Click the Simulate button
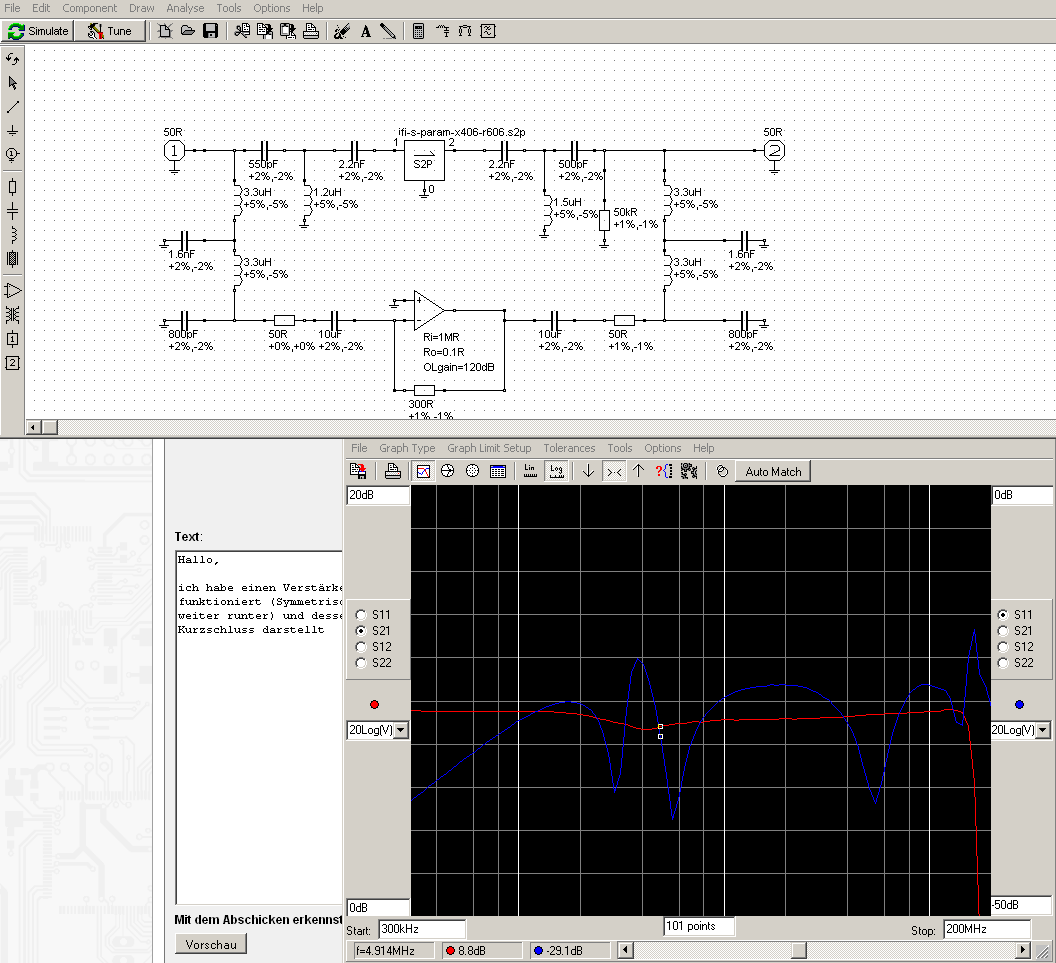Image resolution: width=1056 pixels, height=963 pixels. pyautogui.click(x=38, y=31)
